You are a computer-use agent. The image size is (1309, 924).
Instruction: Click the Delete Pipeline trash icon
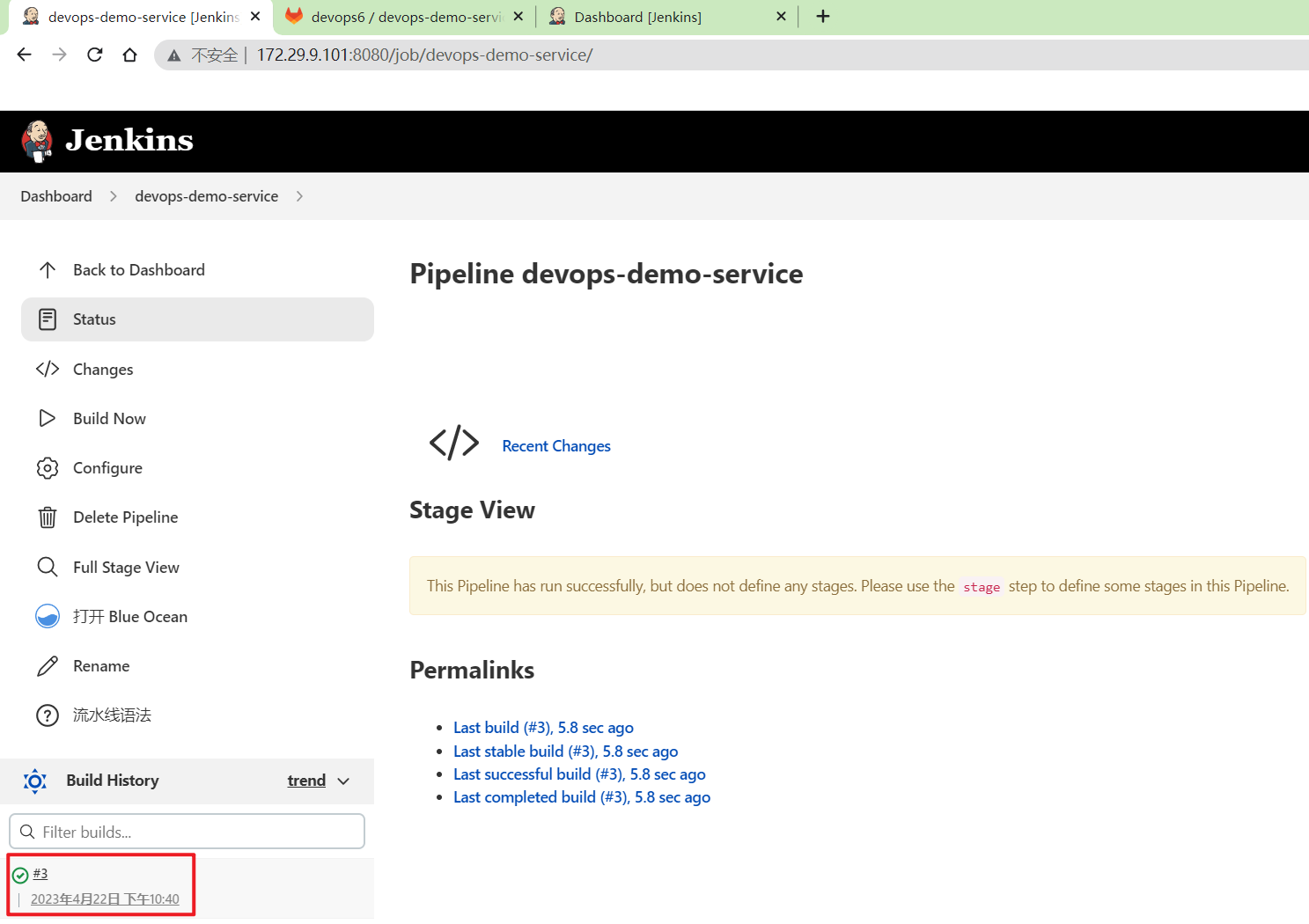click(x=48, y=517)
